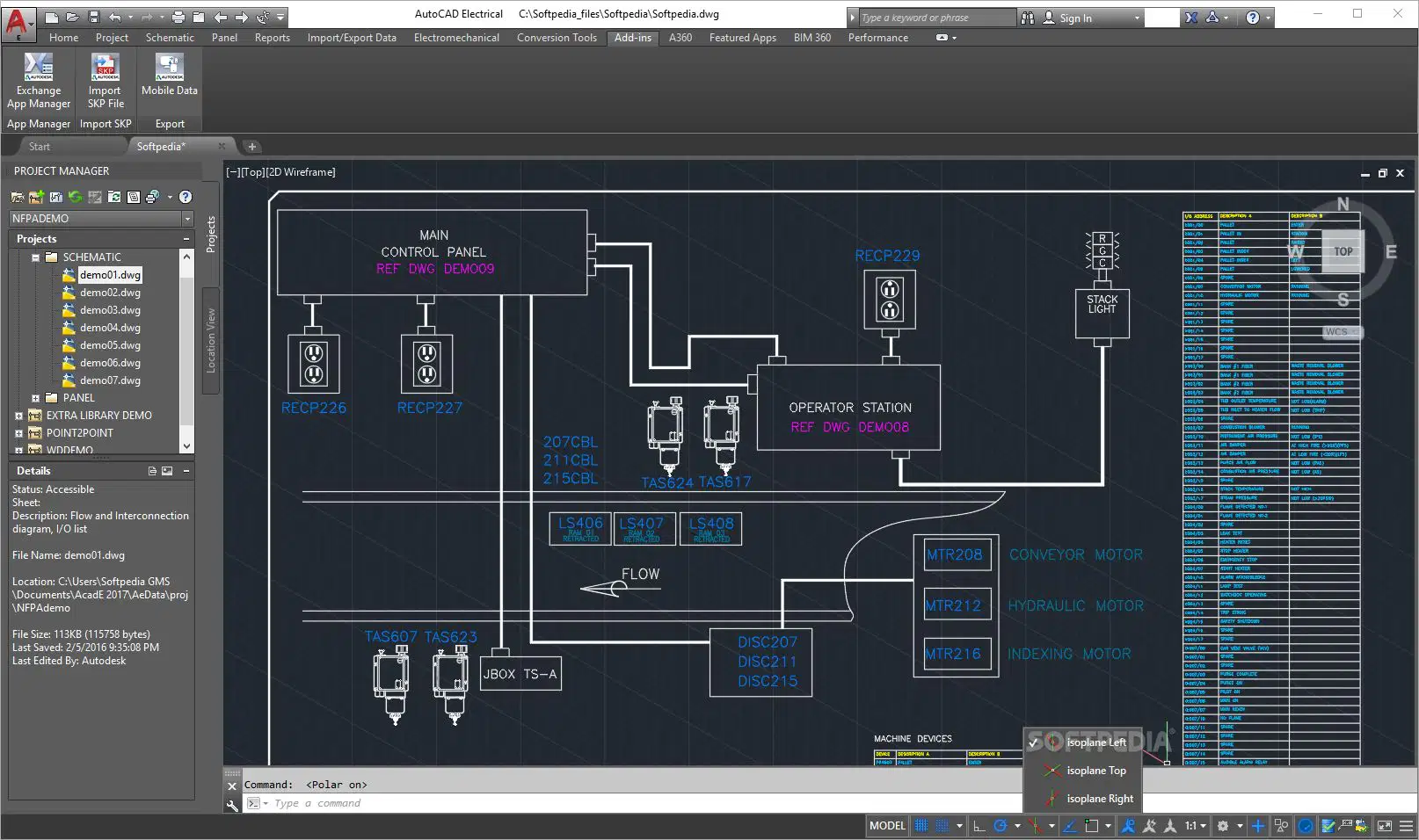Image resolution: width=1419 pixels, height=840 pixels.
Task: Click the Project Manager help icon
Action: (x=186, y=197)
